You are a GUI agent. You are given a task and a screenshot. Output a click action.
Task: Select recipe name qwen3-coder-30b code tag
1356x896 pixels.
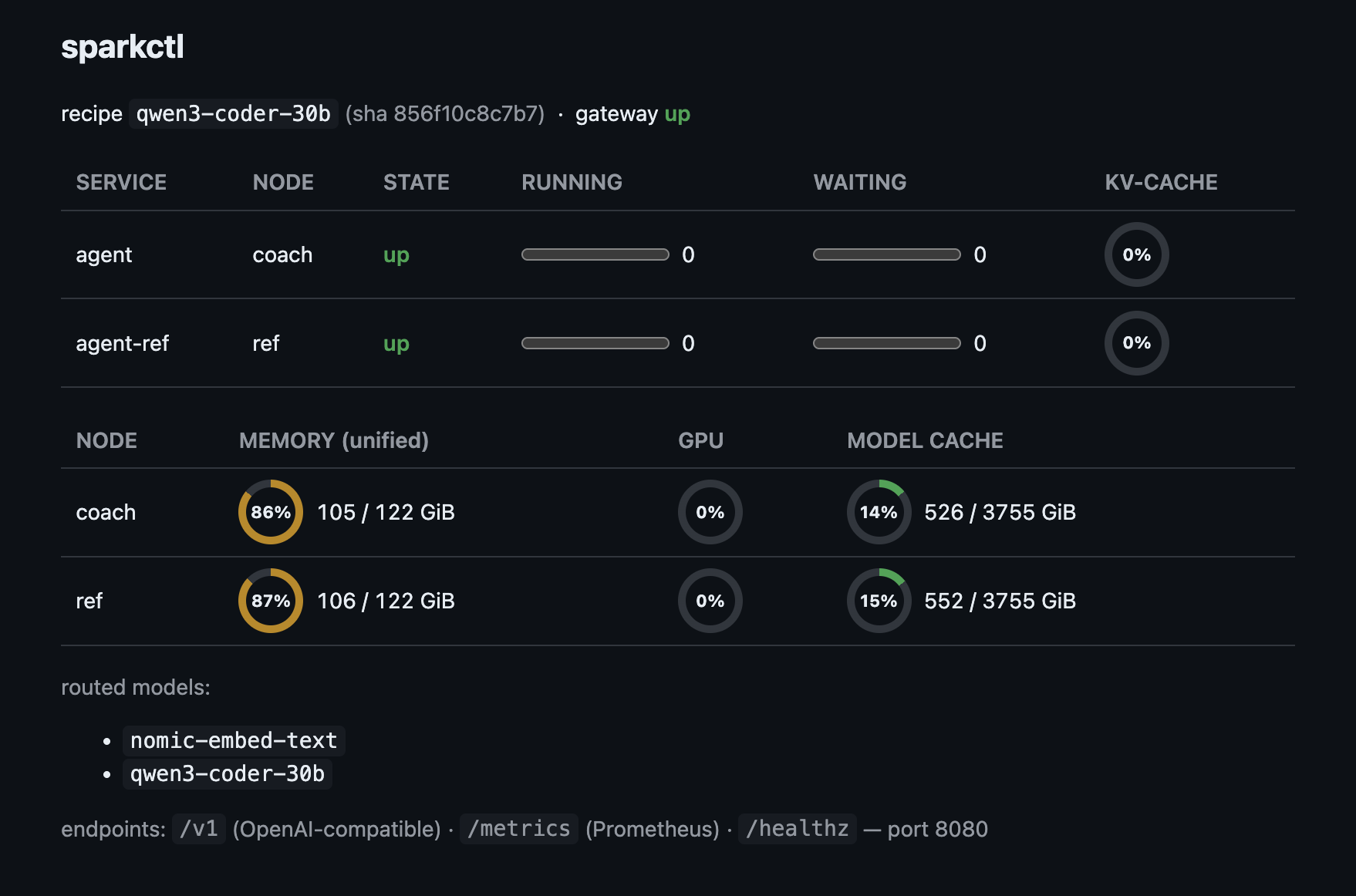[234, 114]
